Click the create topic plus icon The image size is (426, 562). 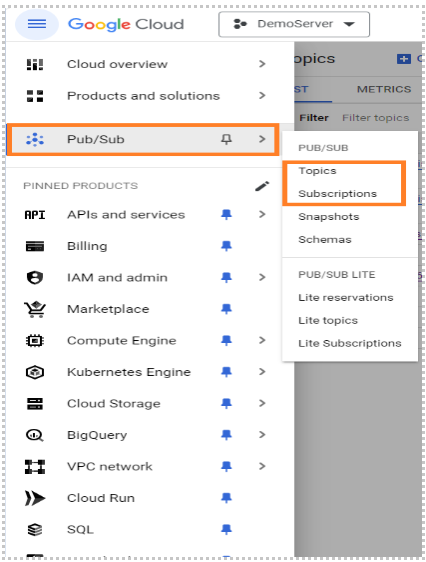click(404, 58)
